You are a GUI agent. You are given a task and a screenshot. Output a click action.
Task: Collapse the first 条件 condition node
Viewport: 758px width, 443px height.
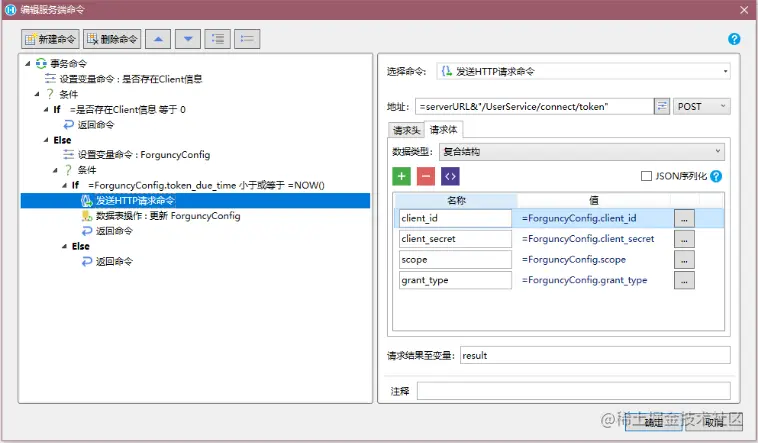click(x=37, y=94)
